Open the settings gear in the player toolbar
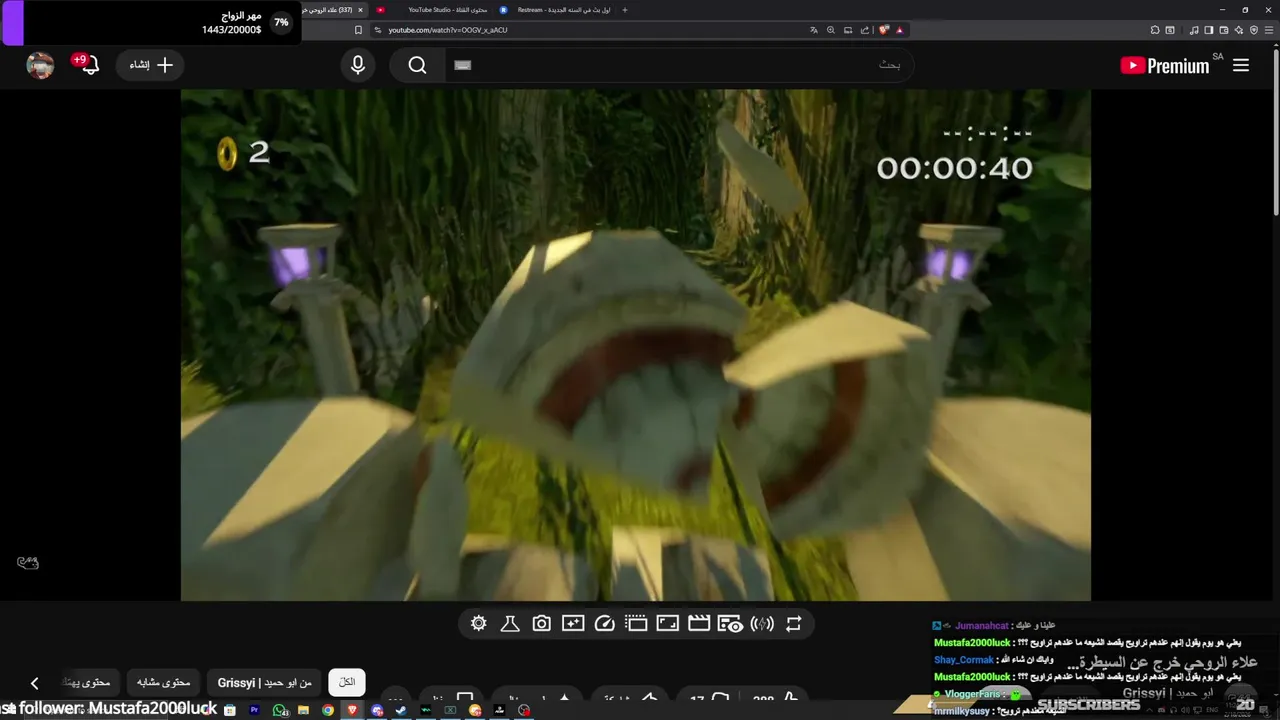Image resolution: width=1280 pixels, height=720 pixels. (x=479, y=624)
